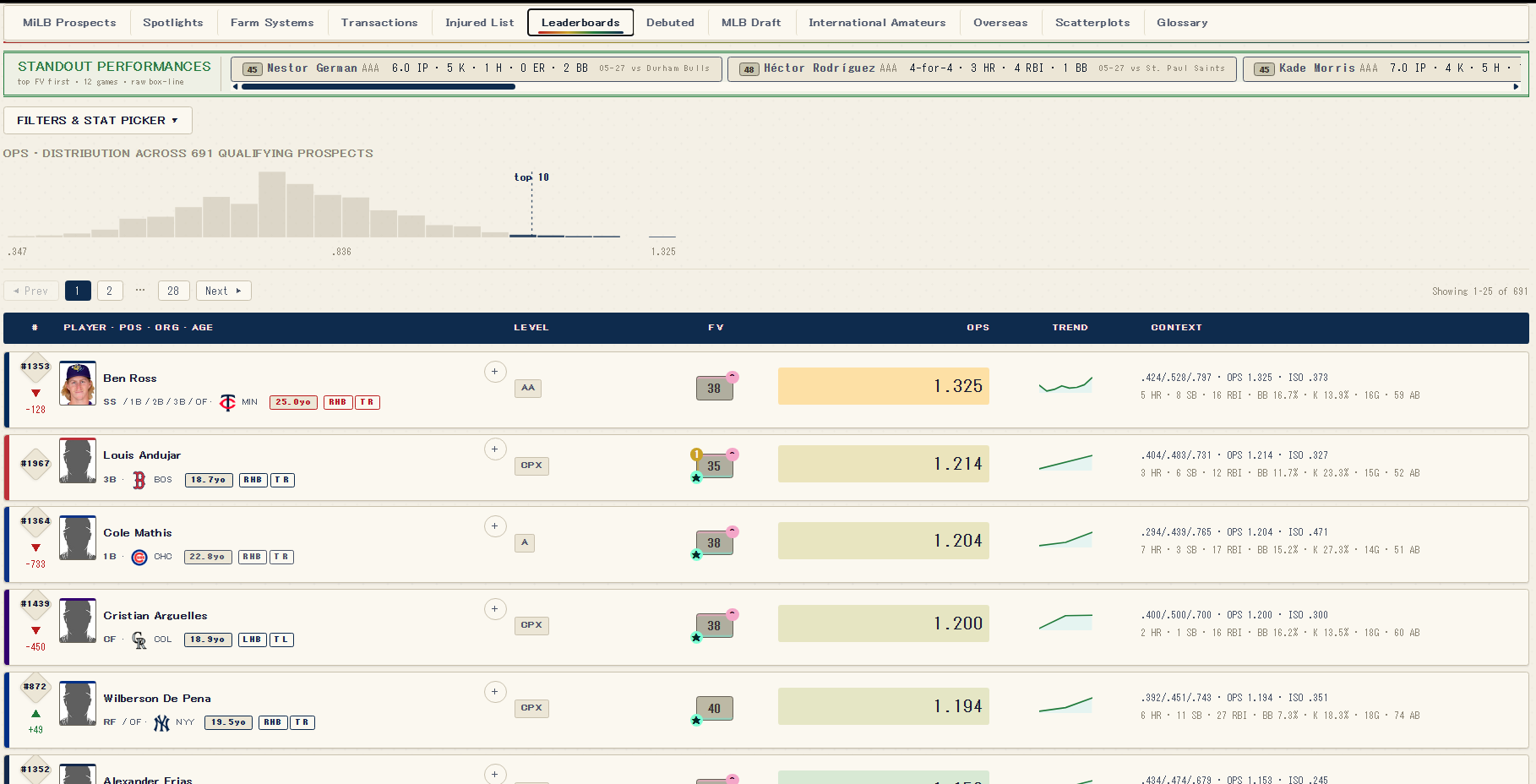Select the Leaderboards tab
Viewport: 1536px width, 784px height.
click(580, 23)
